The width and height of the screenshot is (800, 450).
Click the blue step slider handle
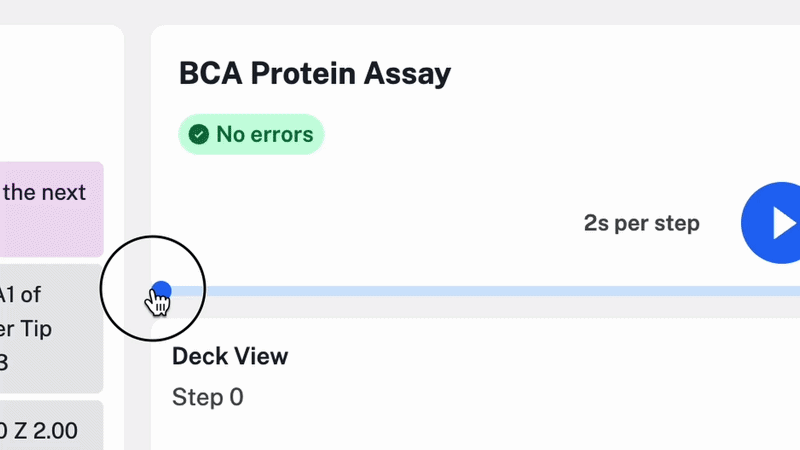[161, 291]
